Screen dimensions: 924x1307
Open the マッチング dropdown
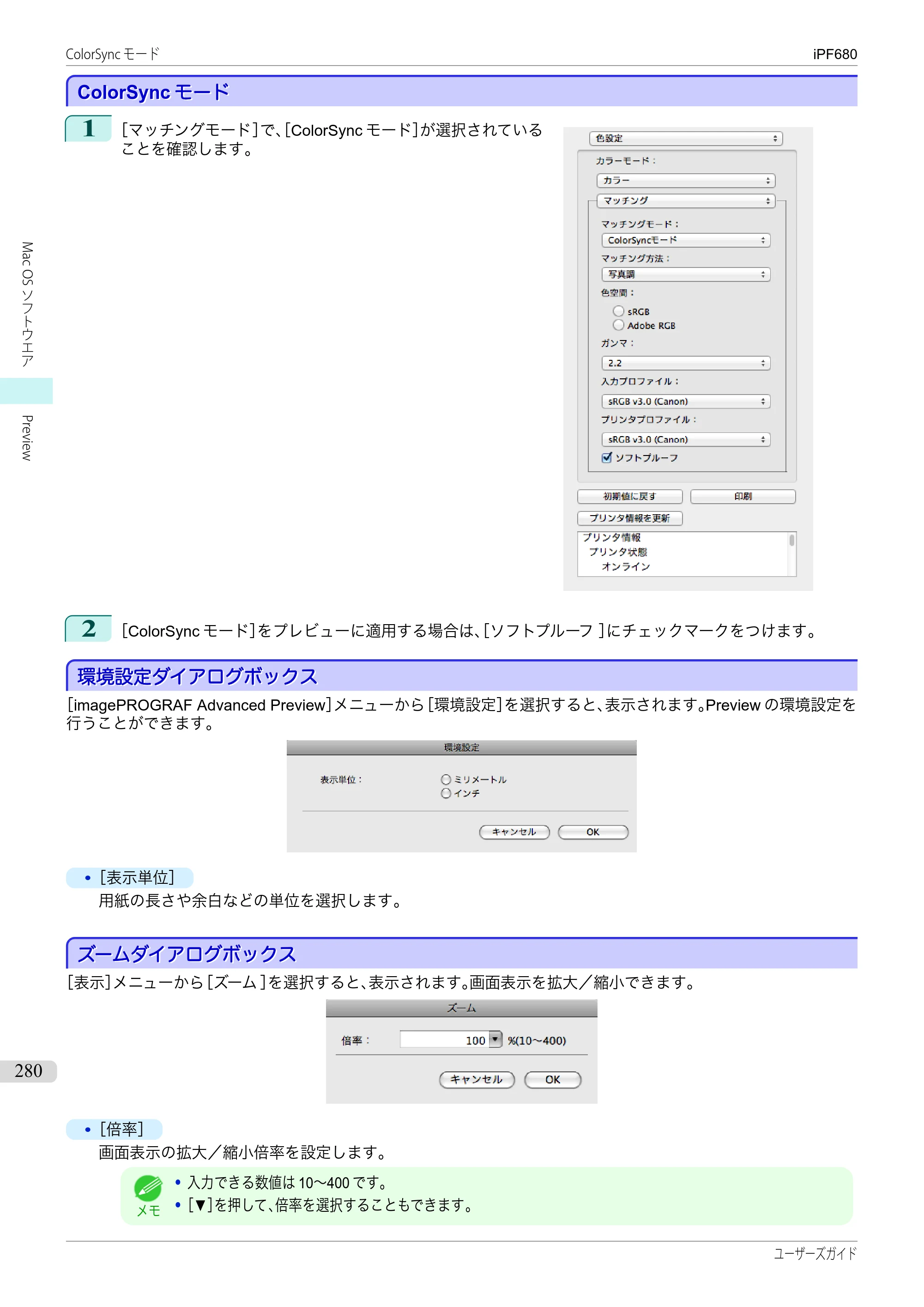pyautogui.click(x=686, y=201)
